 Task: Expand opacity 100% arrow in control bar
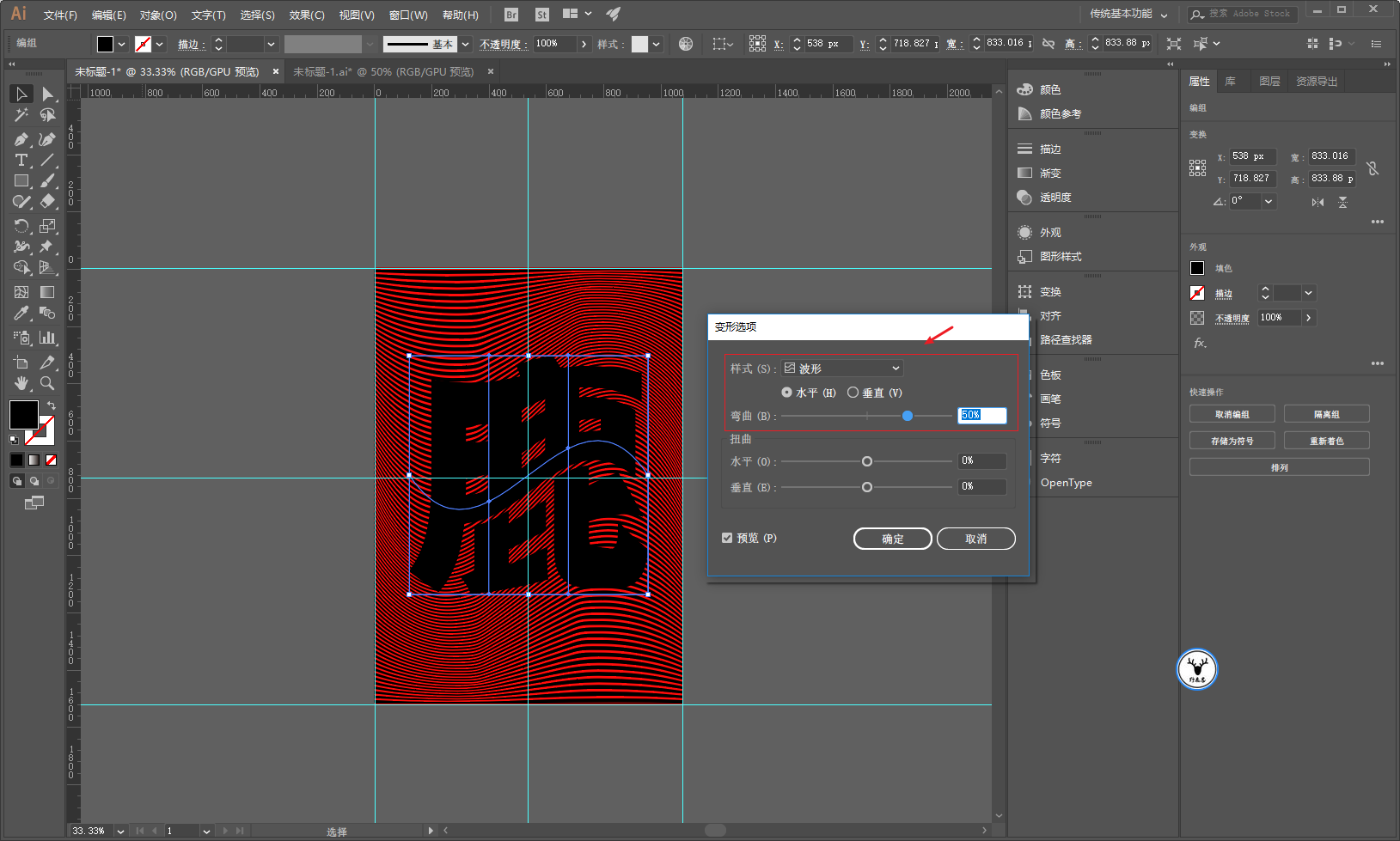[584, 44]
